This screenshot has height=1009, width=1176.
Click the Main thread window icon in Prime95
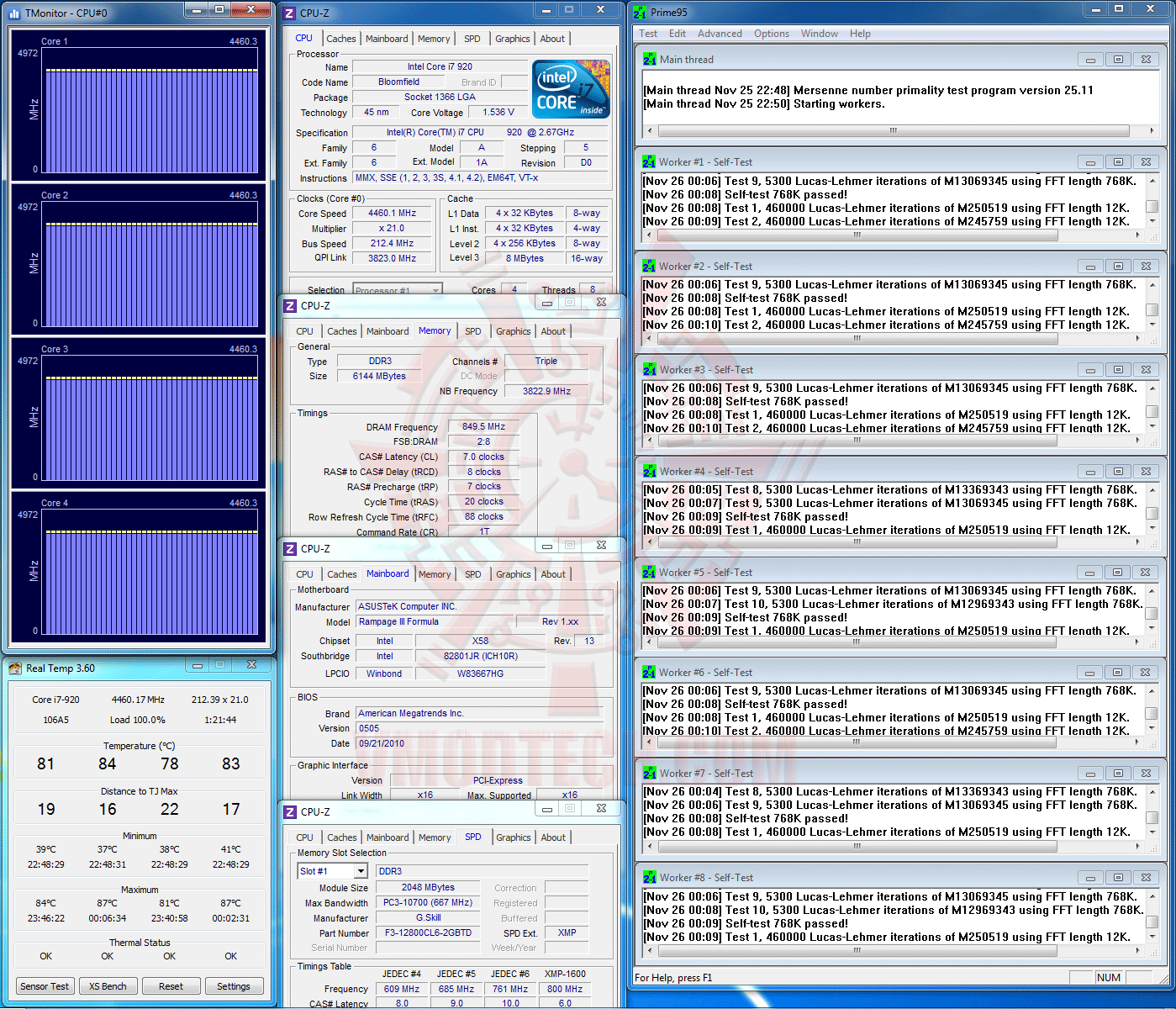coord(649,60)
